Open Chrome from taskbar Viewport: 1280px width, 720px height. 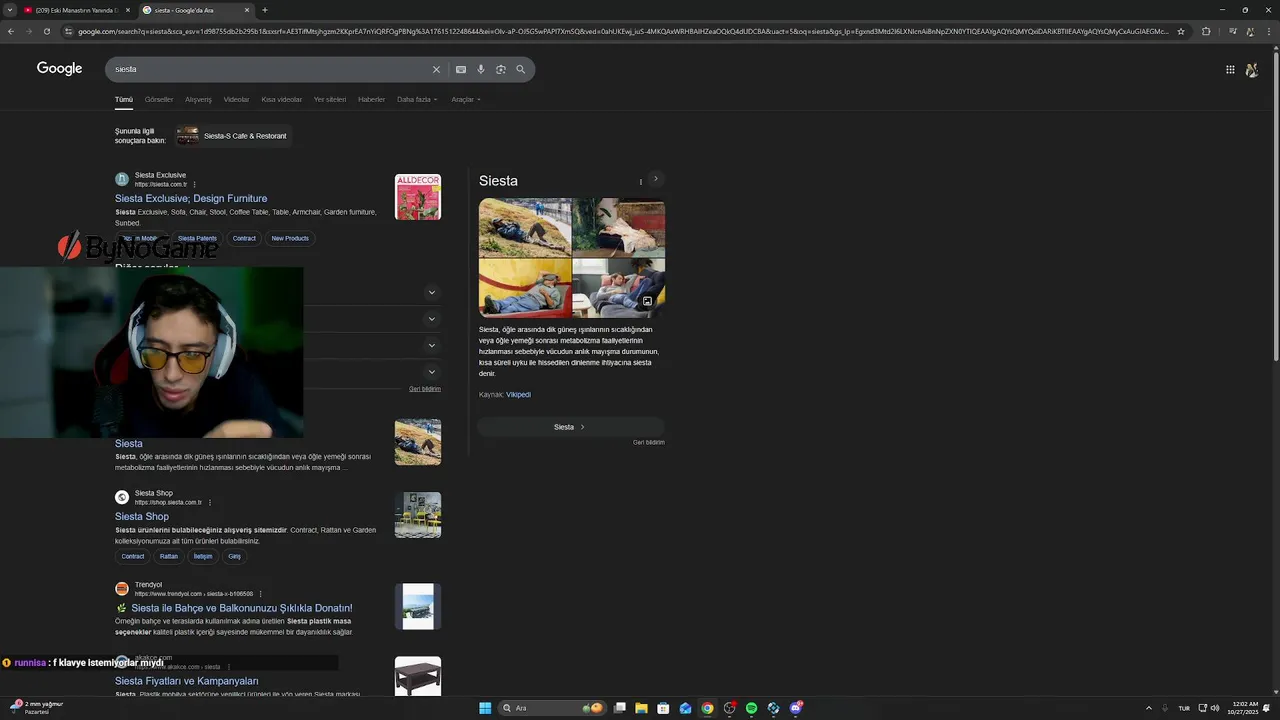pos(707,708)
